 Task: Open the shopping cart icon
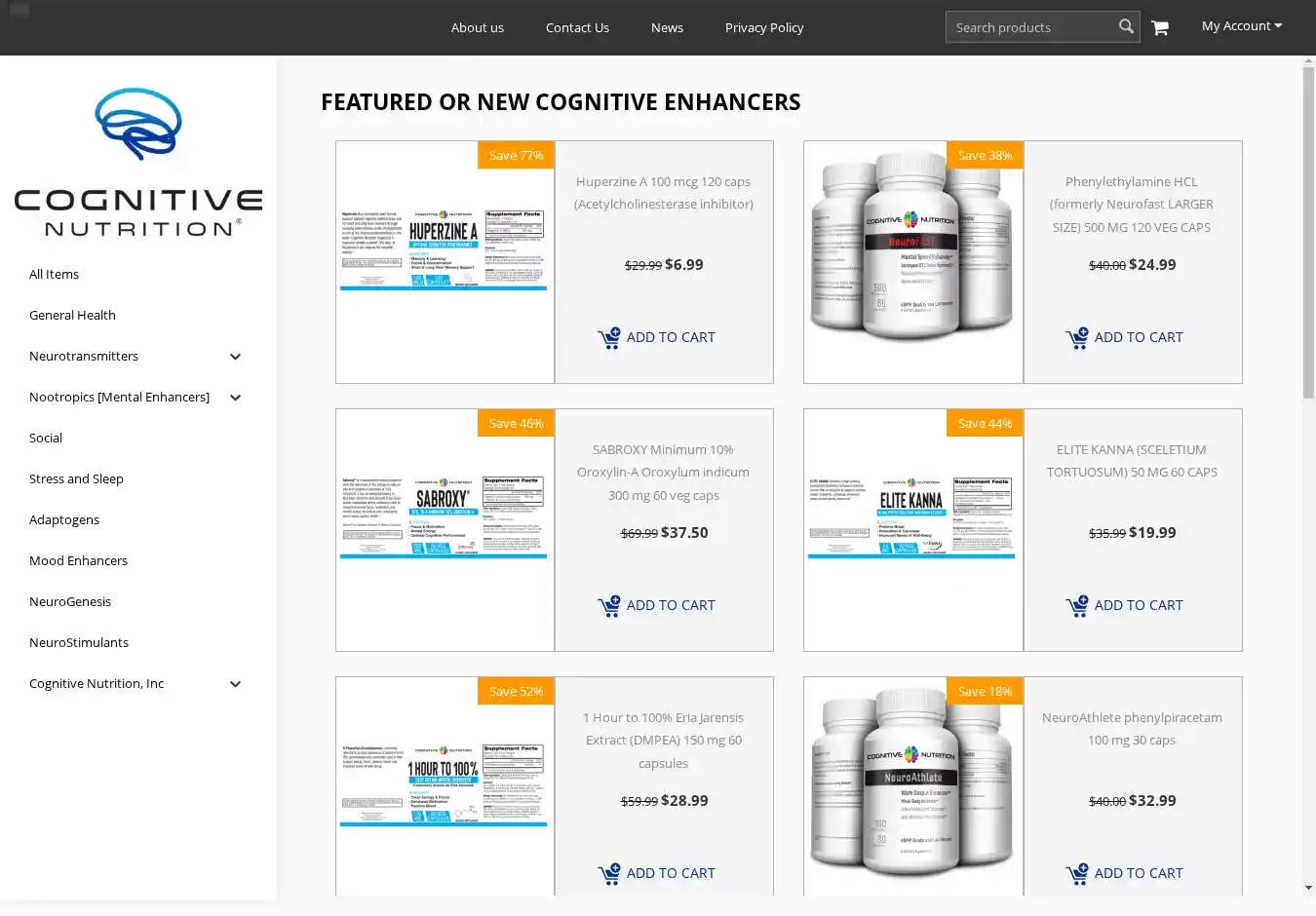pos(1159,27)
